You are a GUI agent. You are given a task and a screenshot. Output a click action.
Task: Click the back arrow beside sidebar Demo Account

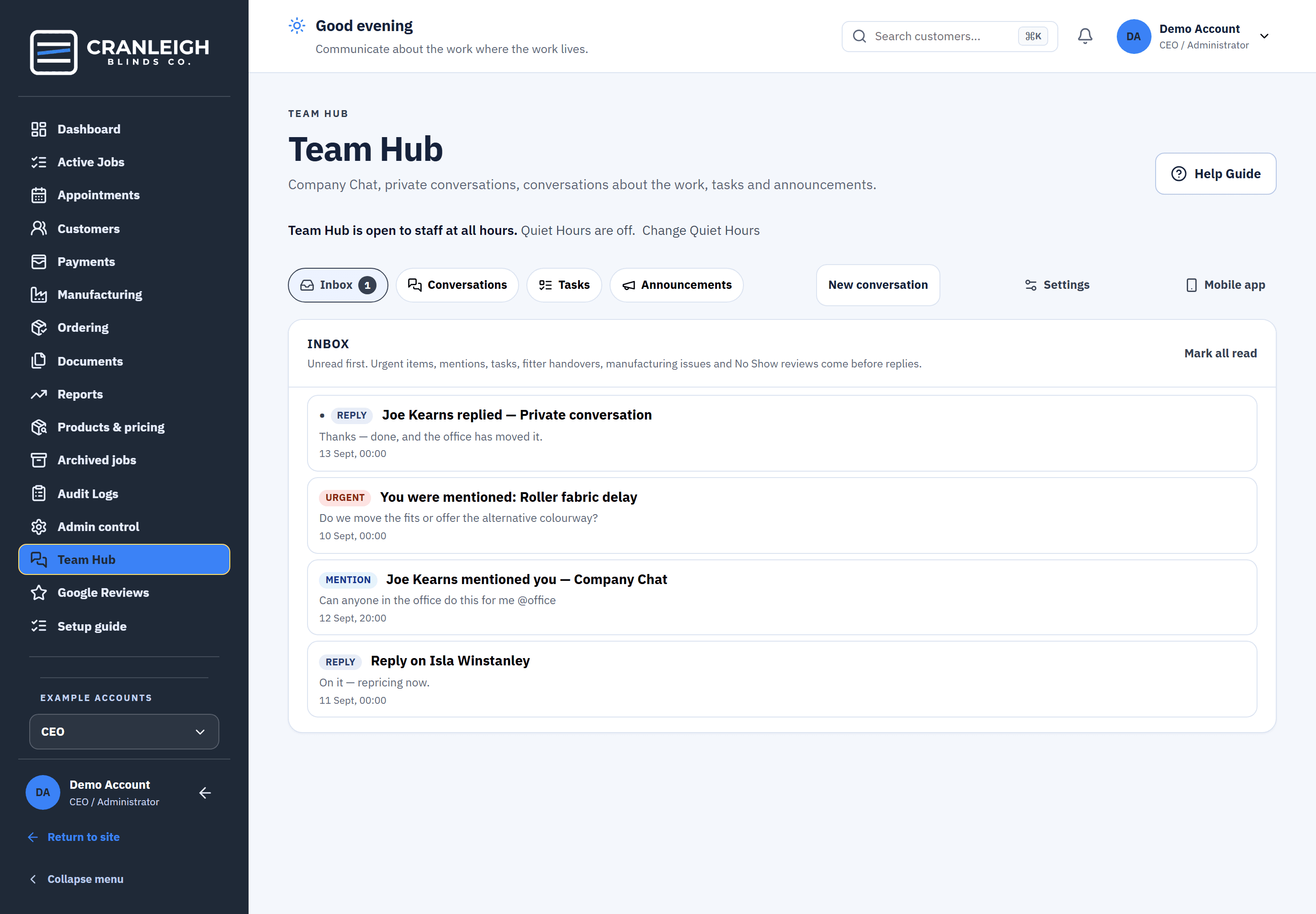point(205,792)
